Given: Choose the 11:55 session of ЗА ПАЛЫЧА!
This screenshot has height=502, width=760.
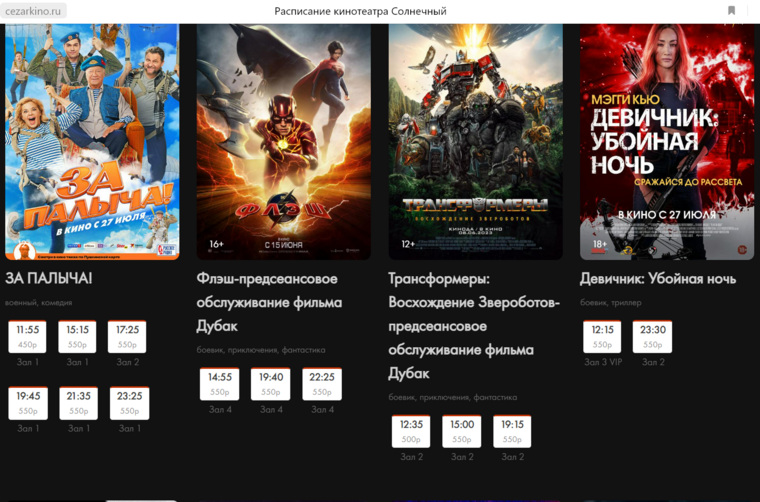Looking at the screenshot, I should click(27, 336).
